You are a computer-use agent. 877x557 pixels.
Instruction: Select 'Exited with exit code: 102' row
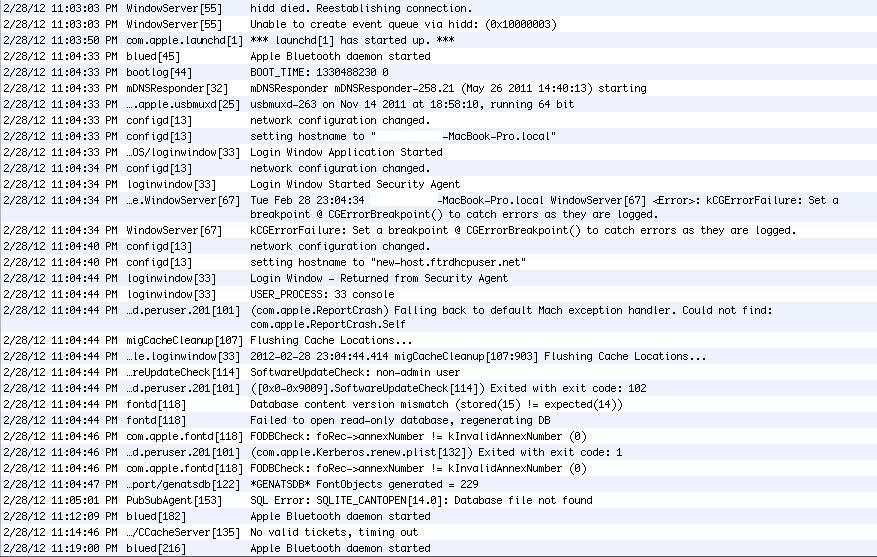tap(438, 389)
